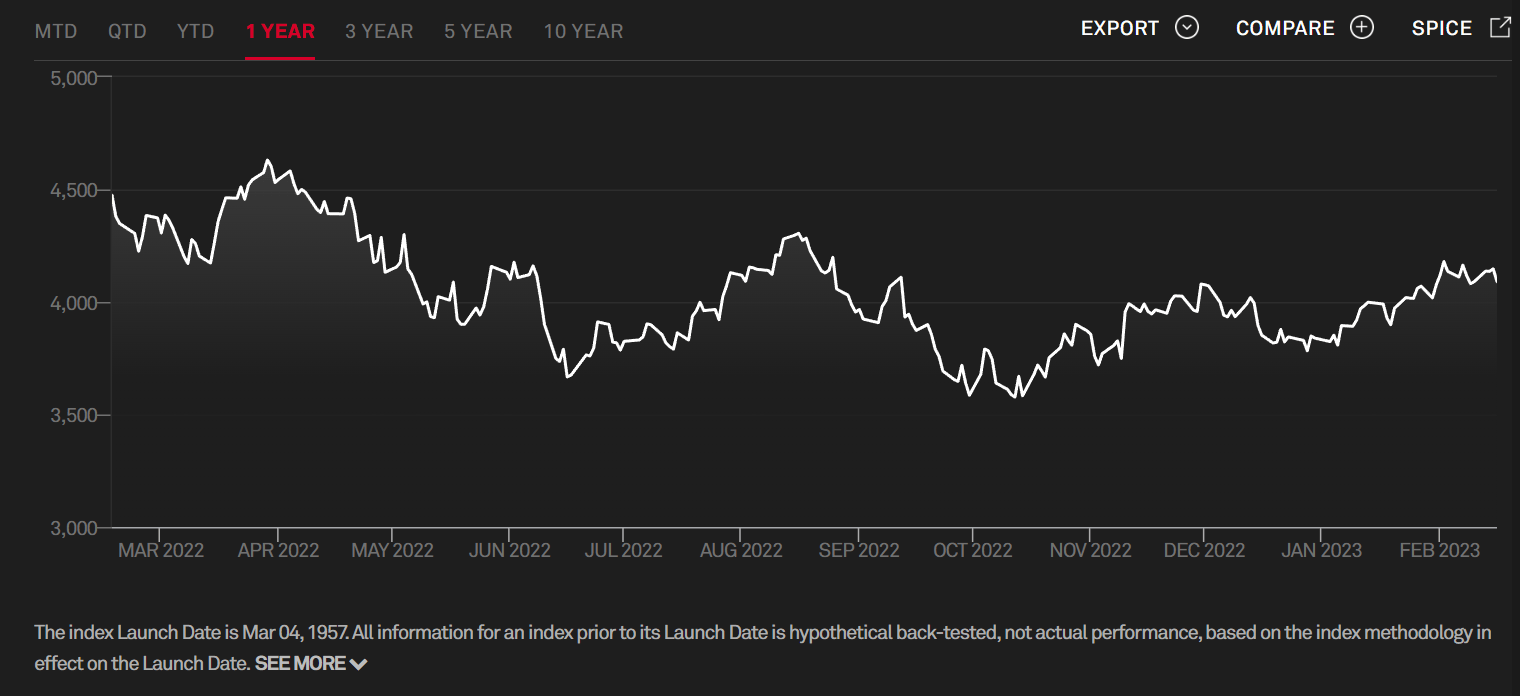This screenshot has width=1520, height=696.
Task: Open the EXPORT menu
Action: pyautogui.click(x=1120, y=29)
